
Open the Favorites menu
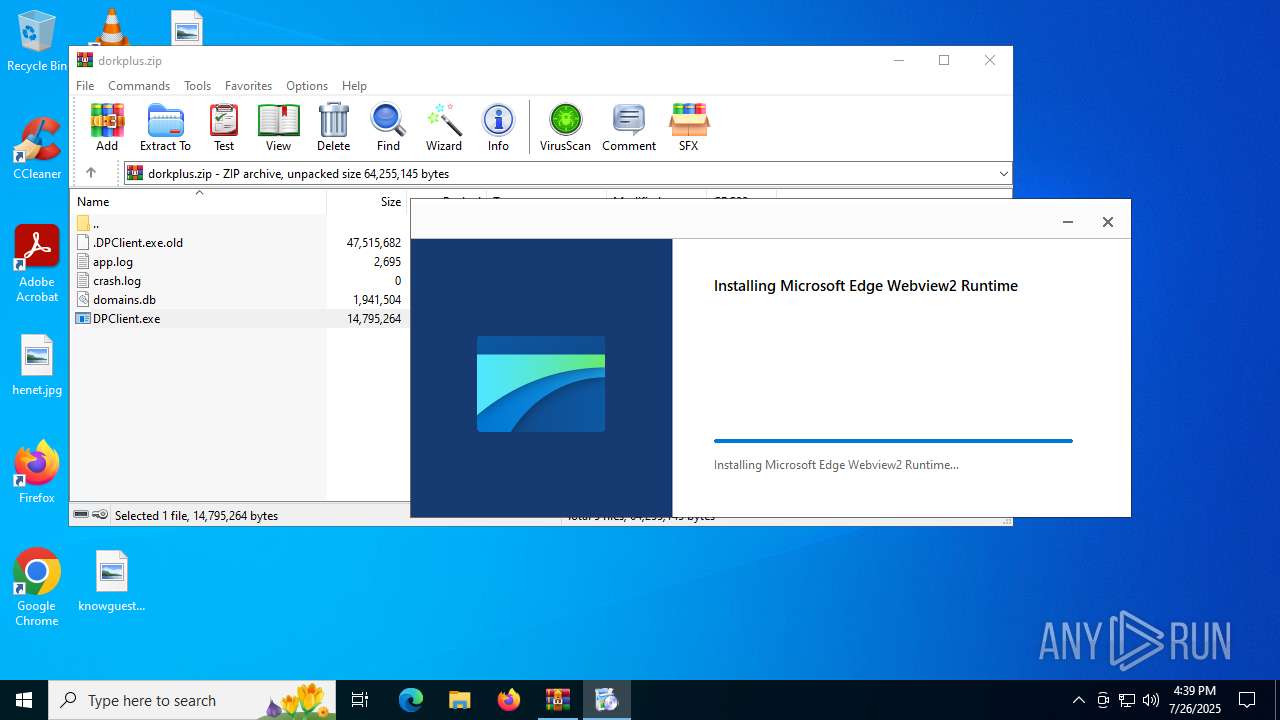pos(248,86)
